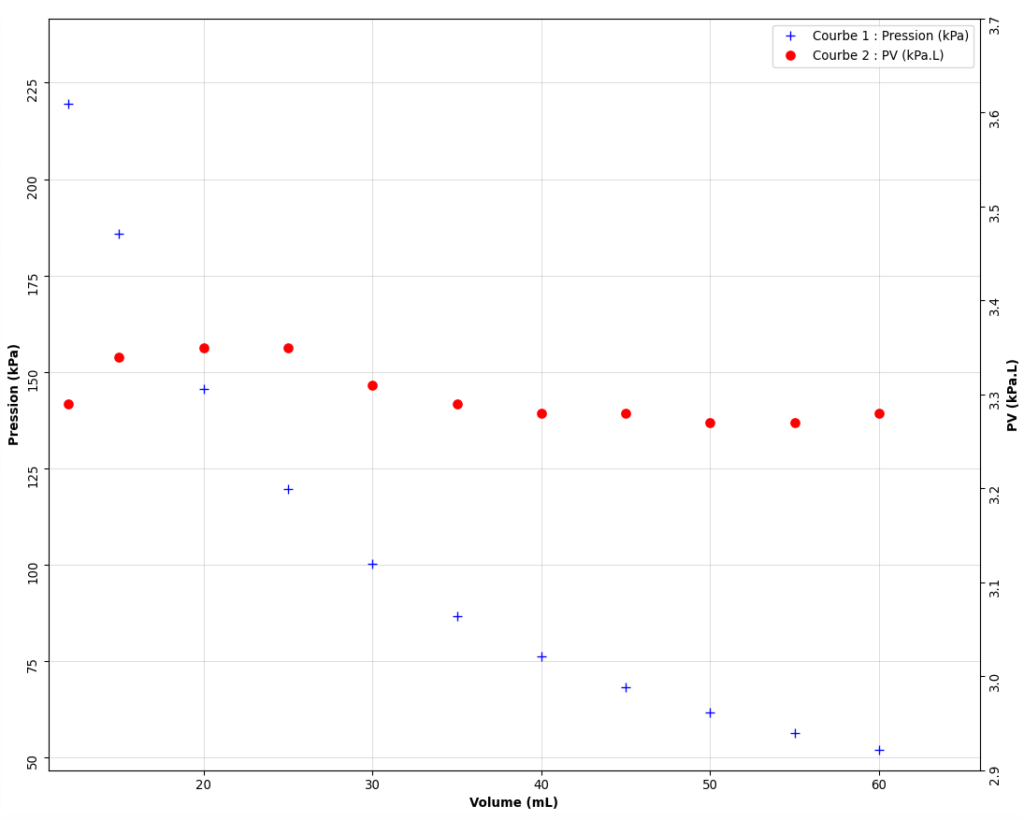Click the 'Pression (kPa)' left axis label

tap(14, 395)
